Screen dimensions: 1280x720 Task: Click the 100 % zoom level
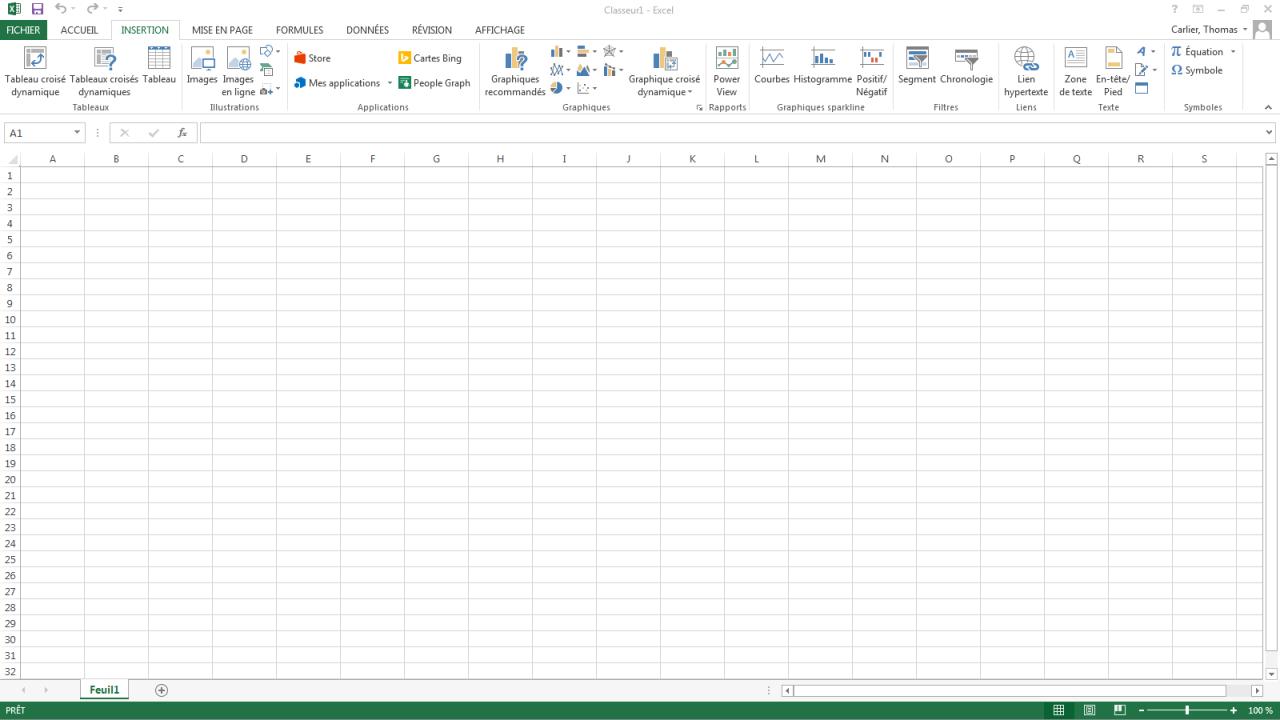pyautogui.click(x=1260, y=710)
